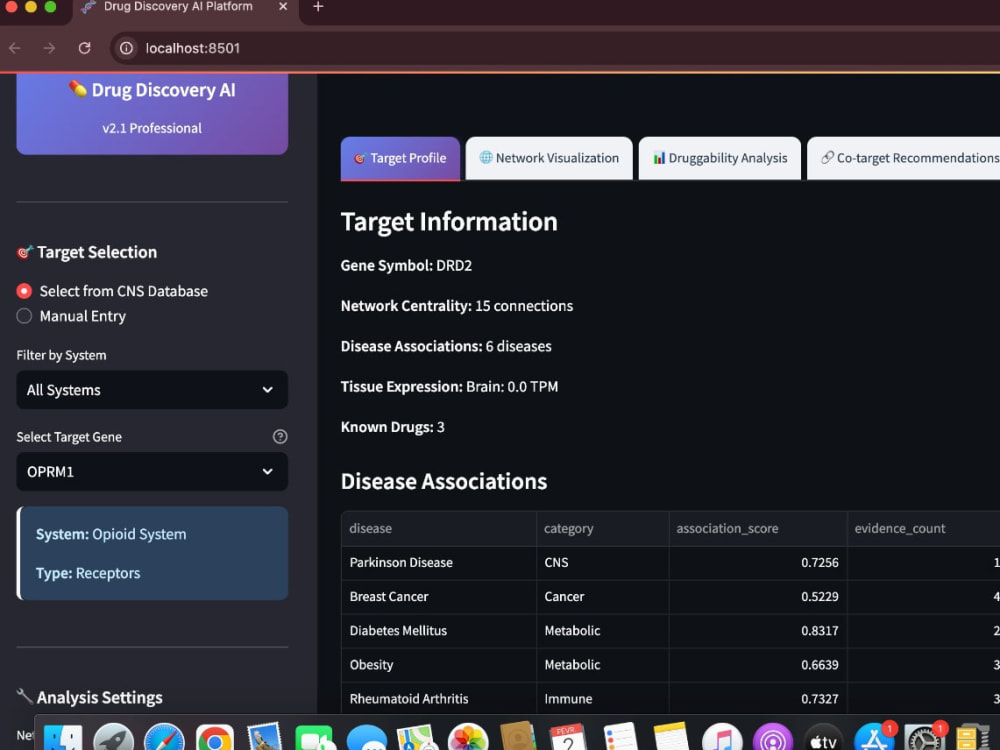Screen dimensions: 1000x750
Task: Open the Co-target Recommendations tab
Action: point(904,158)
